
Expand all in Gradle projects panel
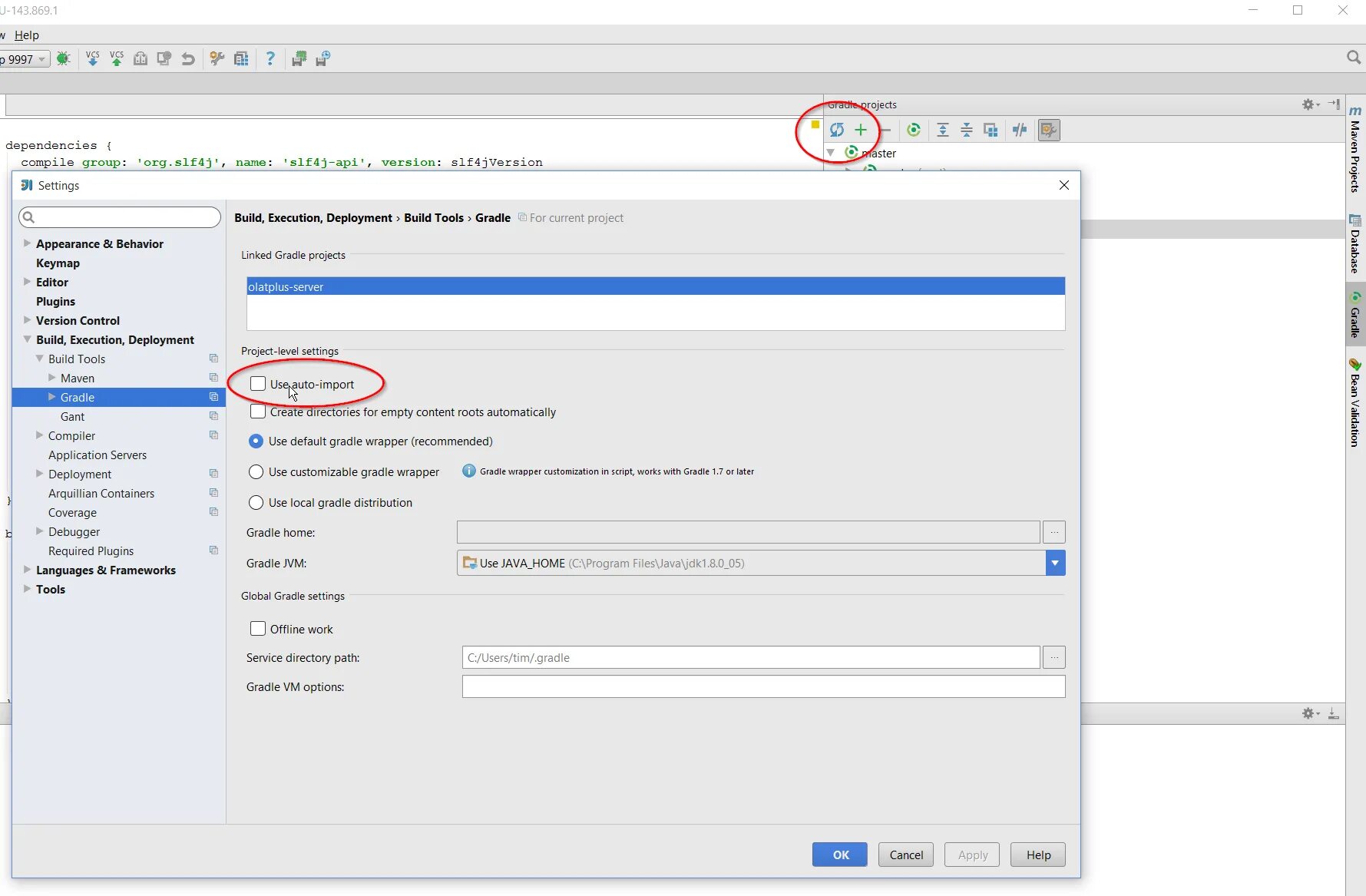[x=943, y=130]
